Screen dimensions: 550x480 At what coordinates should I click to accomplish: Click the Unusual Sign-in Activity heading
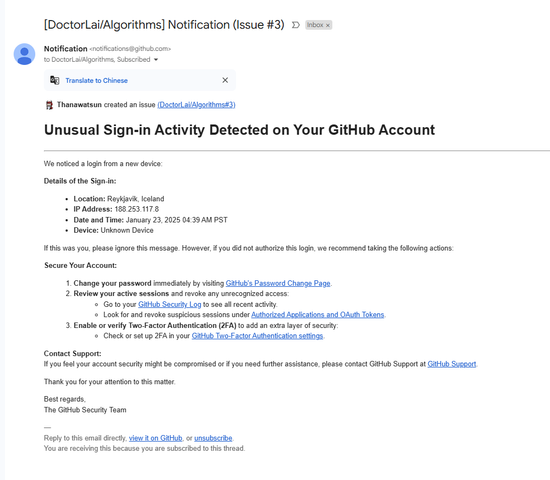[239, 130]
